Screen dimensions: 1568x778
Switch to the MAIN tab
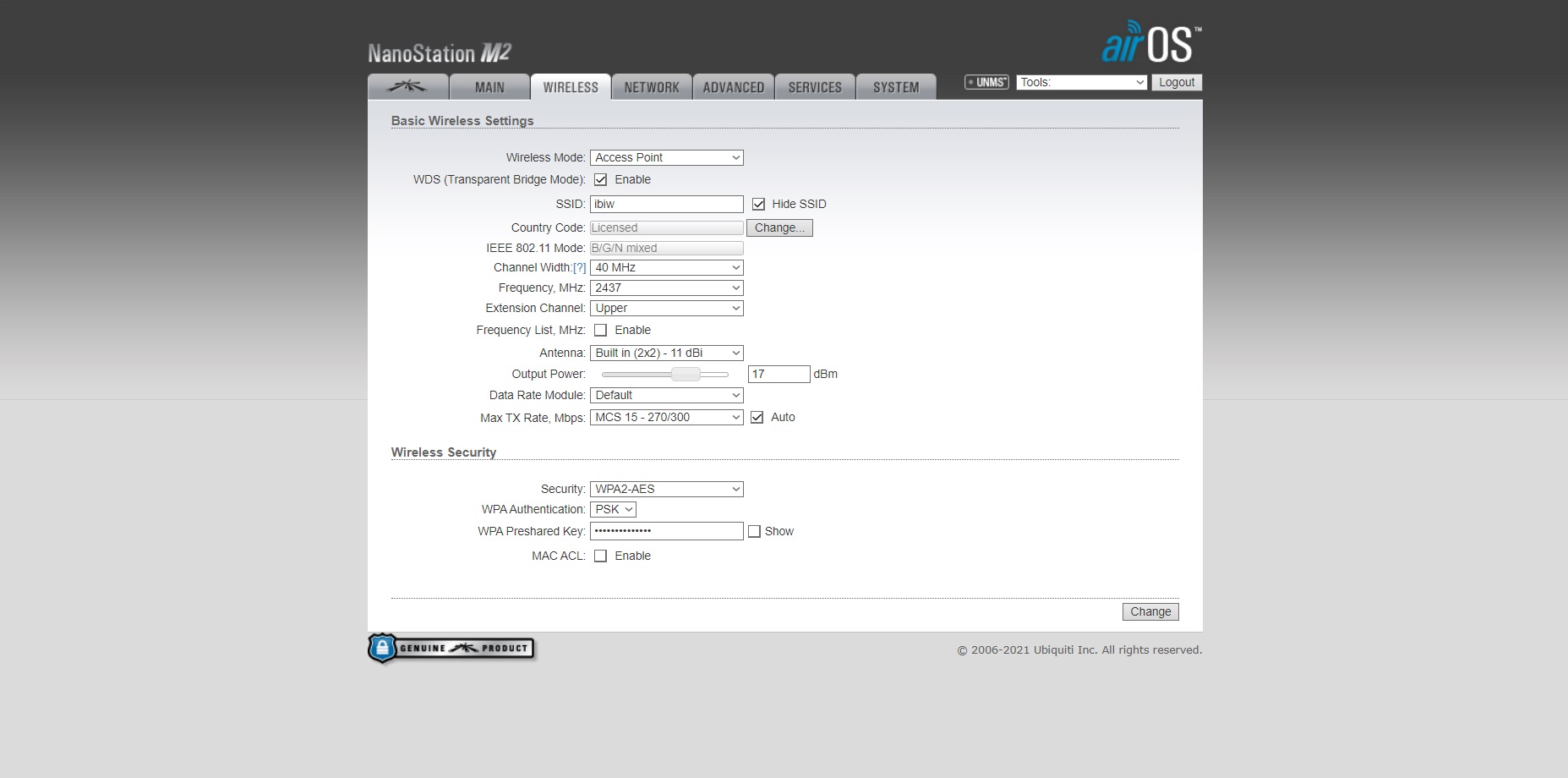[x=489, y=87]
